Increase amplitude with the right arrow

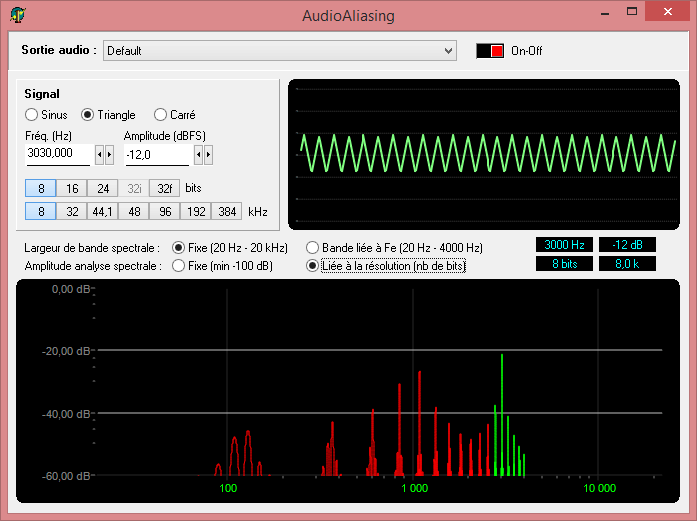click(208, 154)
